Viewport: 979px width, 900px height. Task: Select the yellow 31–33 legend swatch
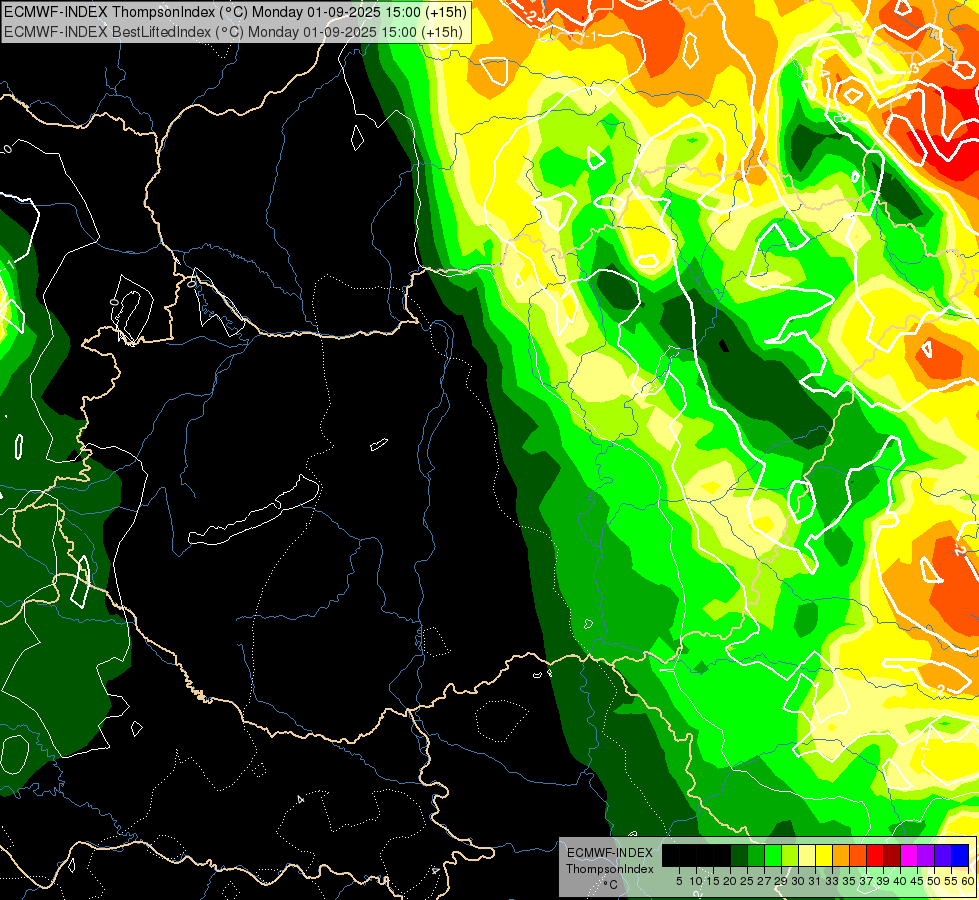pyautogui.click(x=824, y=855)
